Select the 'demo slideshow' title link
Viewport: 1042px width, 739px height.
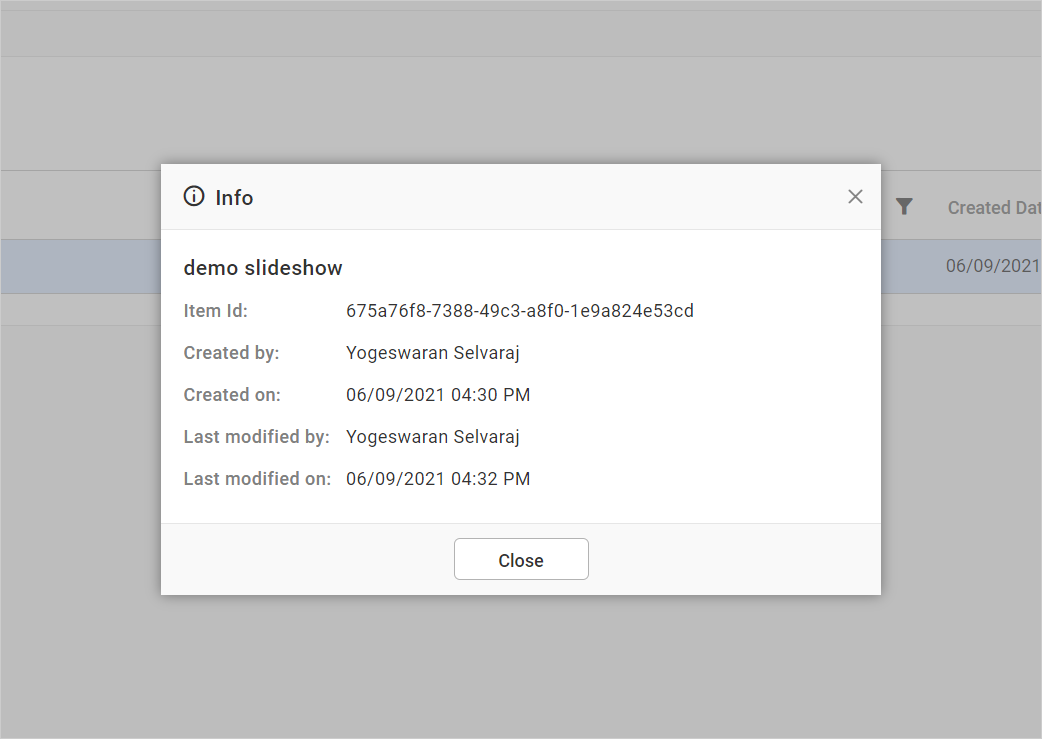click(262, 267)
